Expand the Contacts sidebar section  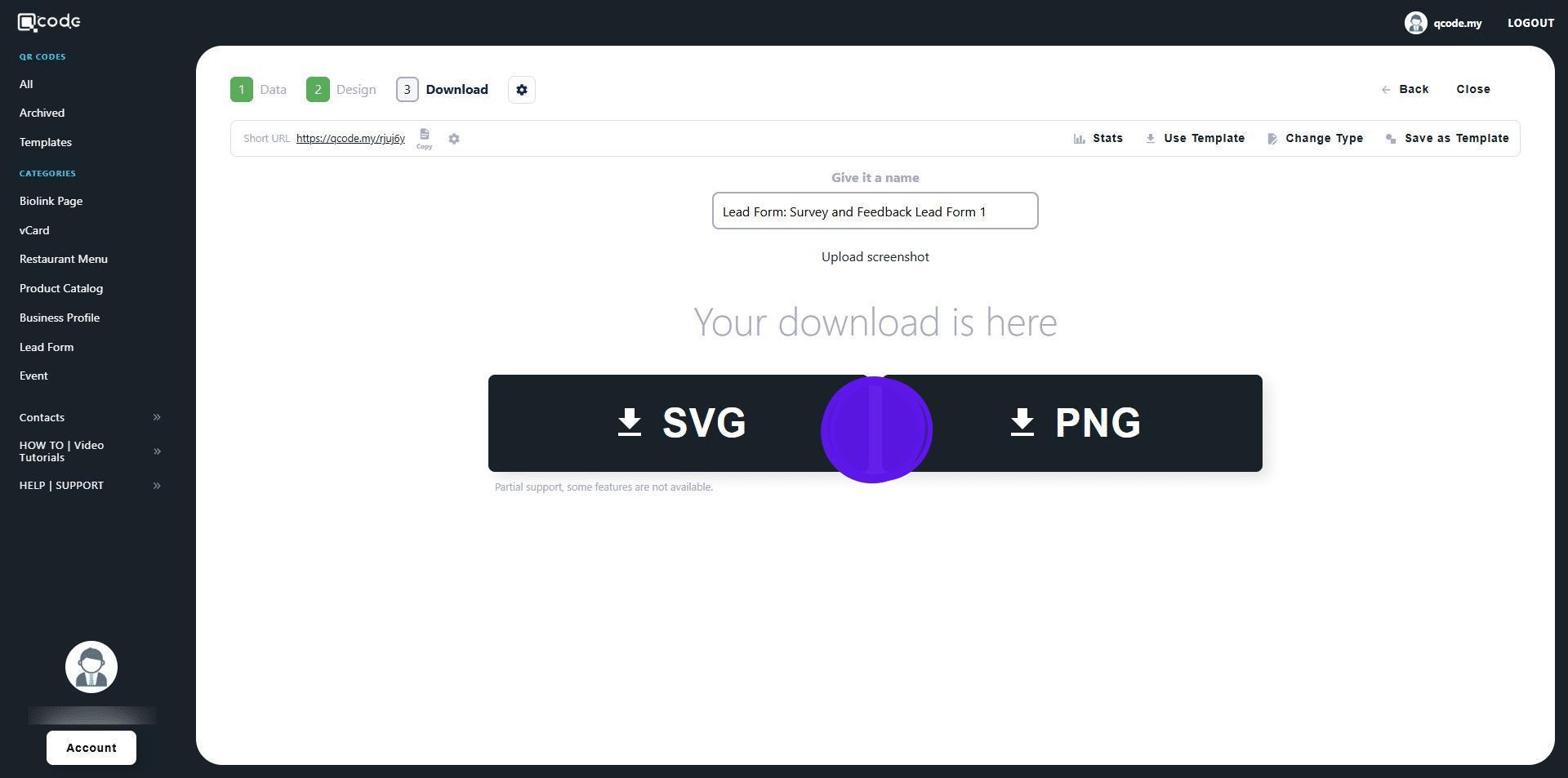tap(90, 417)
